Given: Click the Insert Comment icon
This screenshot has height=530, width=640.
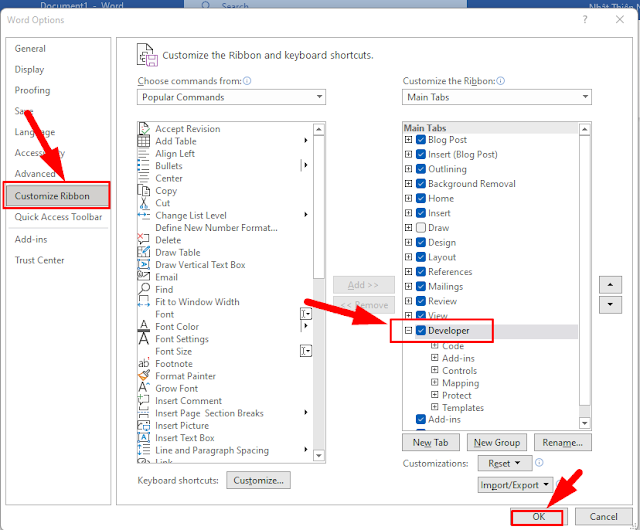Looking at the screenshot, I should coord(144,401).
